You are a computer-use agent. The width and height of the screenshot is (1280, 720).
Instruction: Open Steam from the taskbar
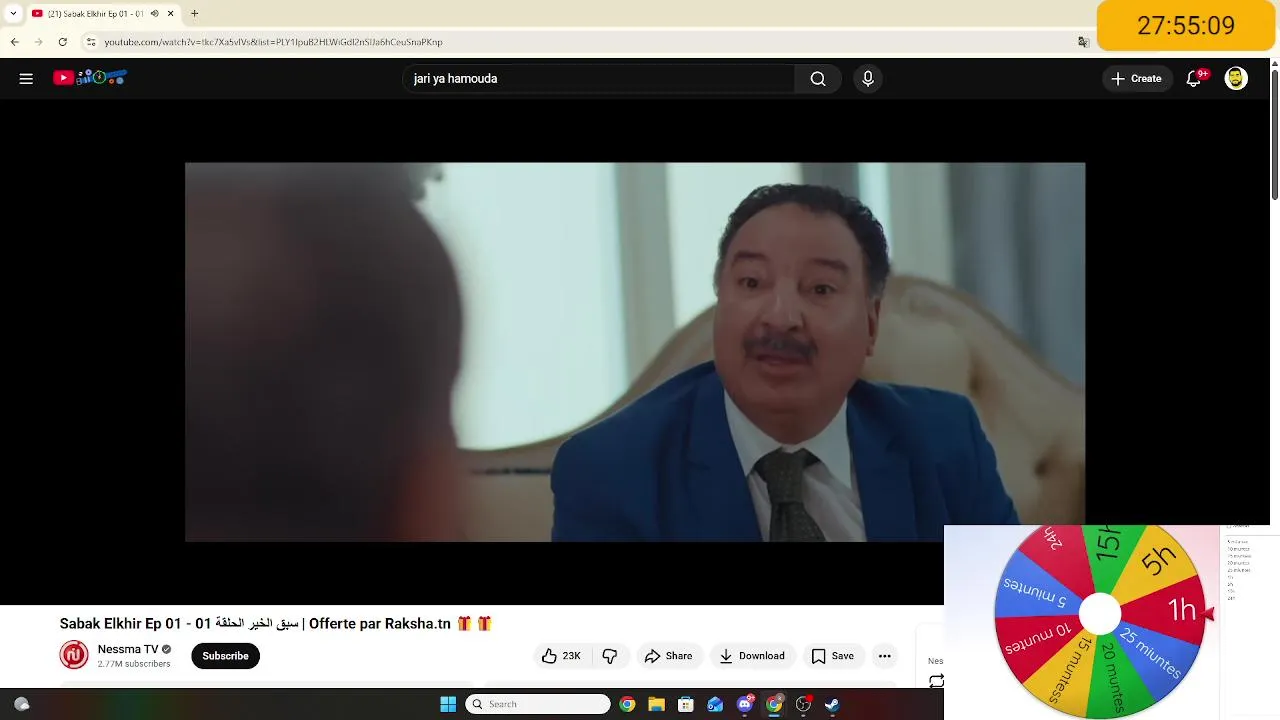(x=832, y=704)
